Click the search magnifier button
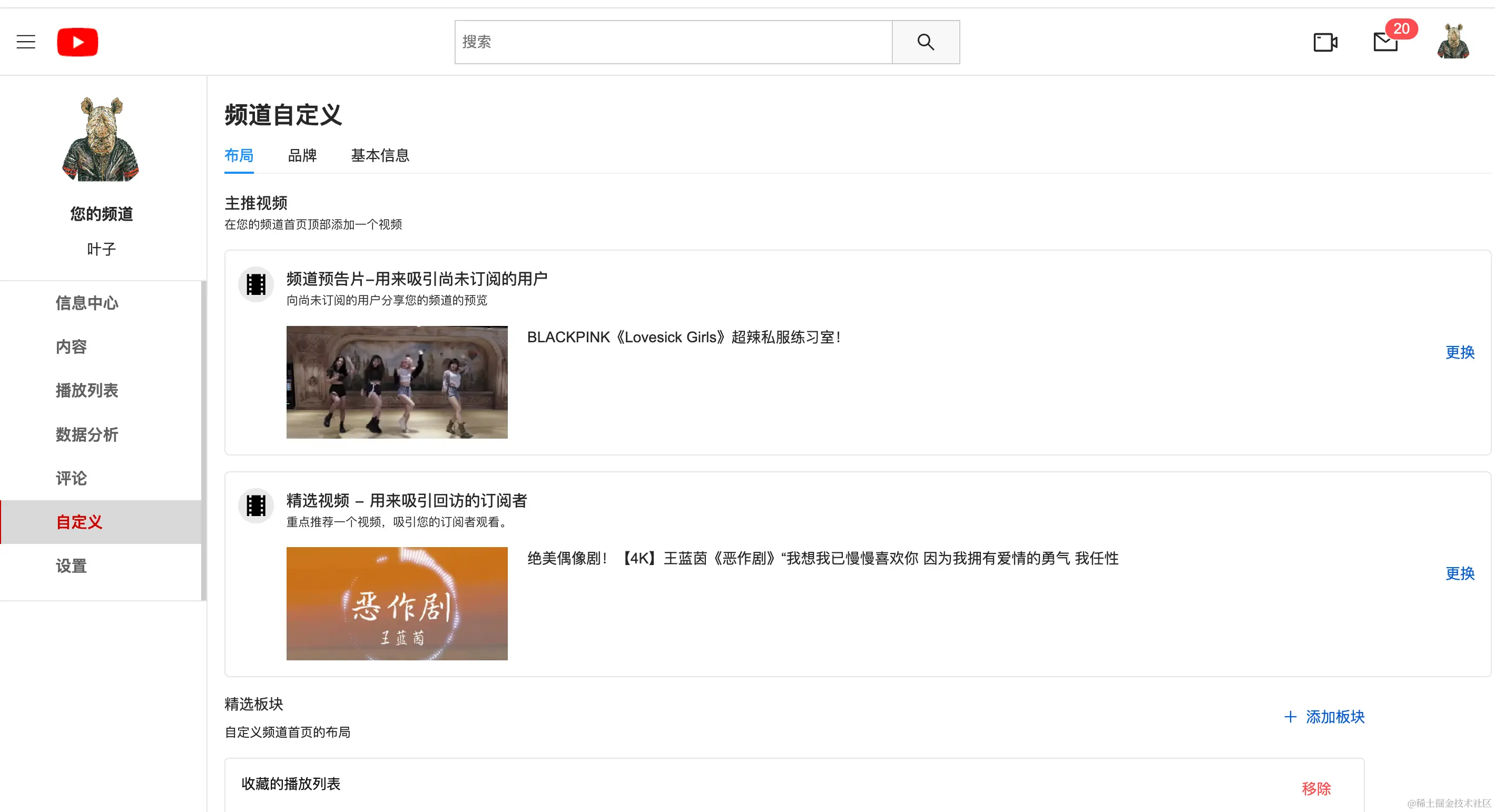Viewport: 1495px width, 812px height. (x=925, y=42)
